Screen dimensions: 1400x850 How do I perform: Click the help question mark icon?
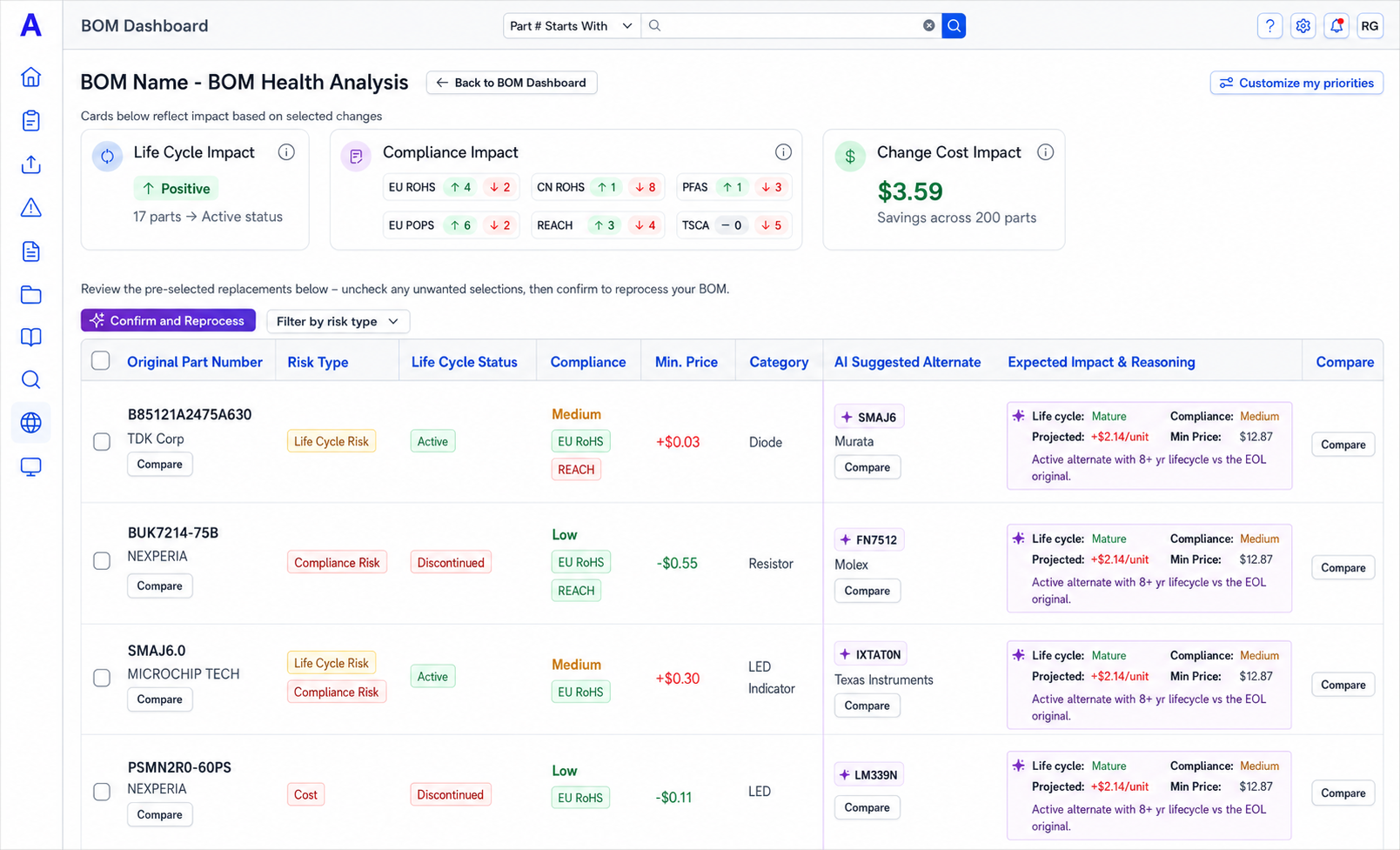coord(1269,26)
